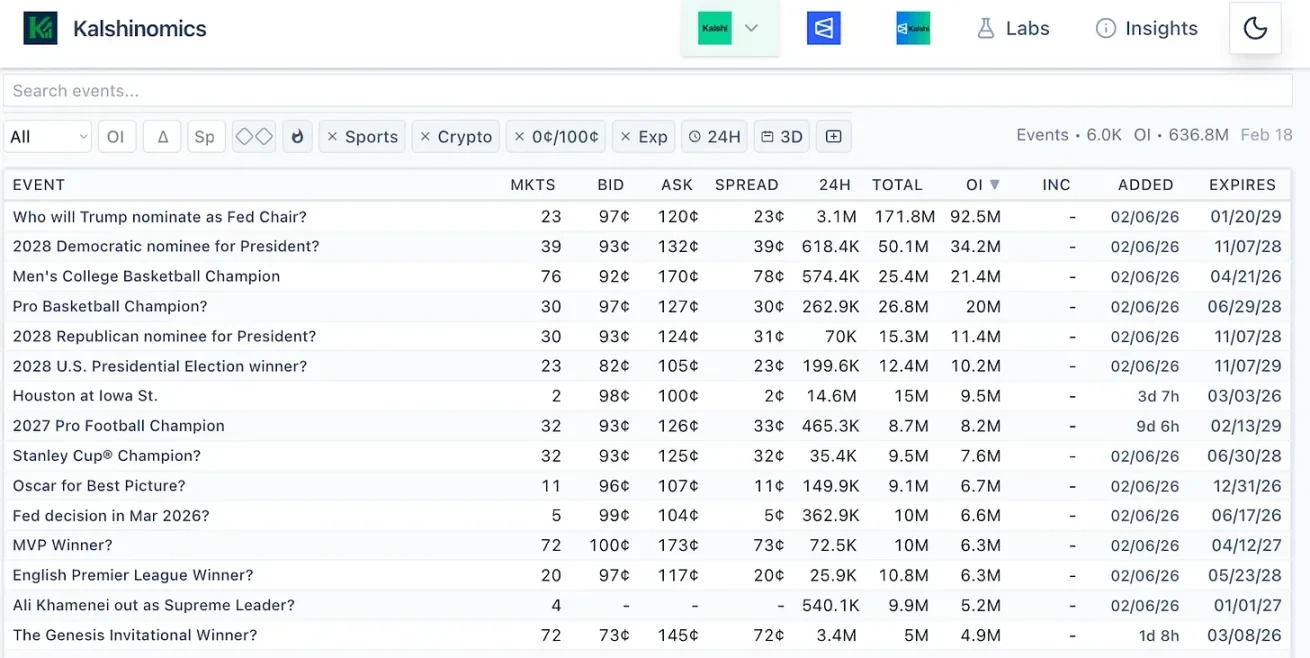1310x658 pixels.
Task: Click the teal Kalshi icon next to Labs
Action: [912, 28]
